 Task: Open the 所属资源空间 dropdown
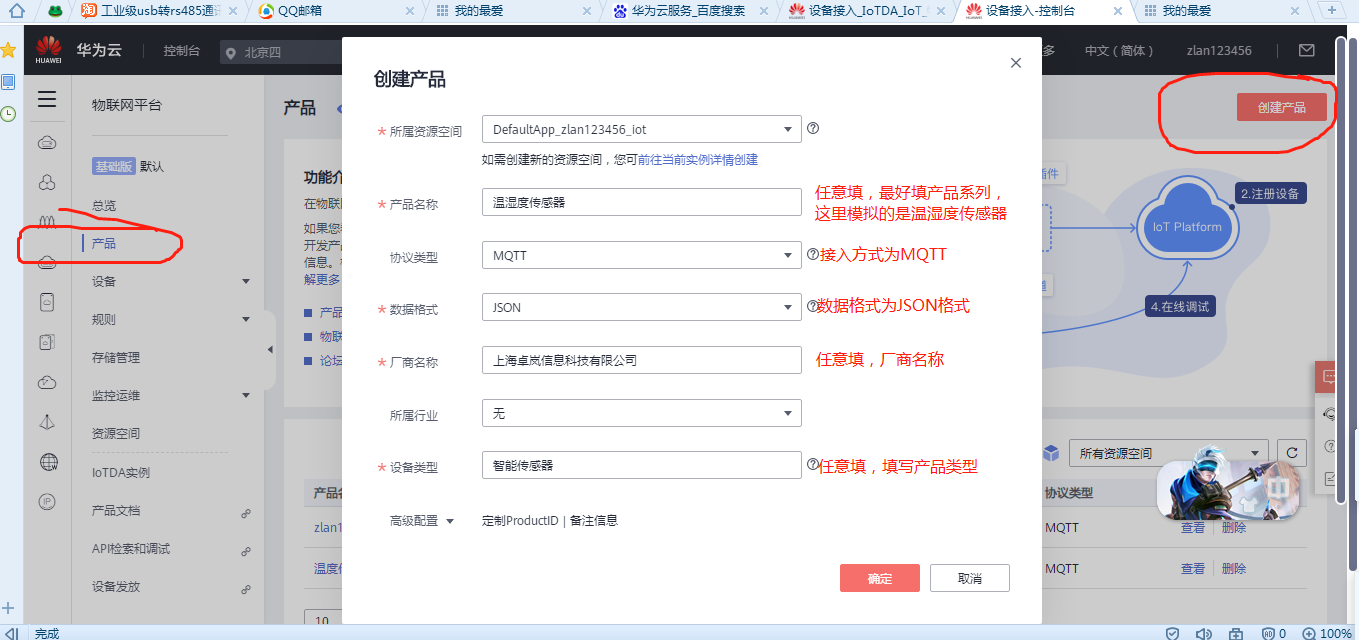[x=641, y=129]
